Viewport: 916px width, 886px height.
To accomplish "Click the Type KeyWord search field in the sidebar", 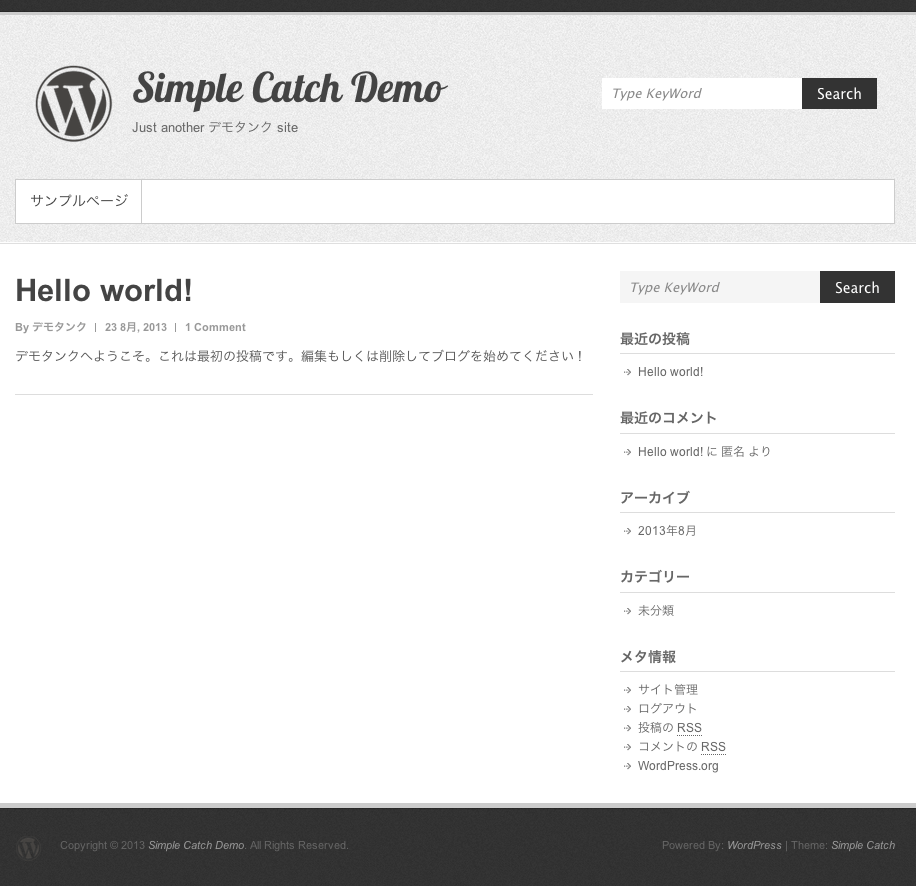I will tap(720, 287).
